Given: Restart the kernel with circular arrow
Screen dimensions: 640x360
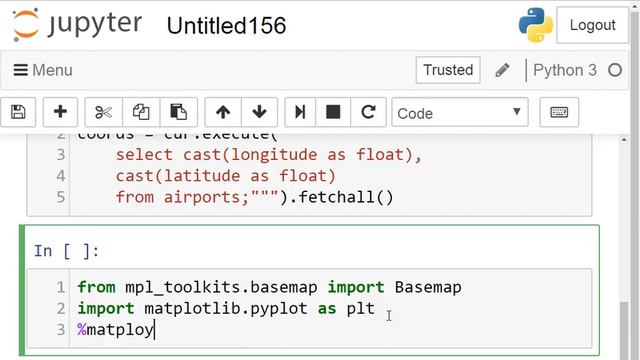Looking at the screenshot, I should coord(368,112).
